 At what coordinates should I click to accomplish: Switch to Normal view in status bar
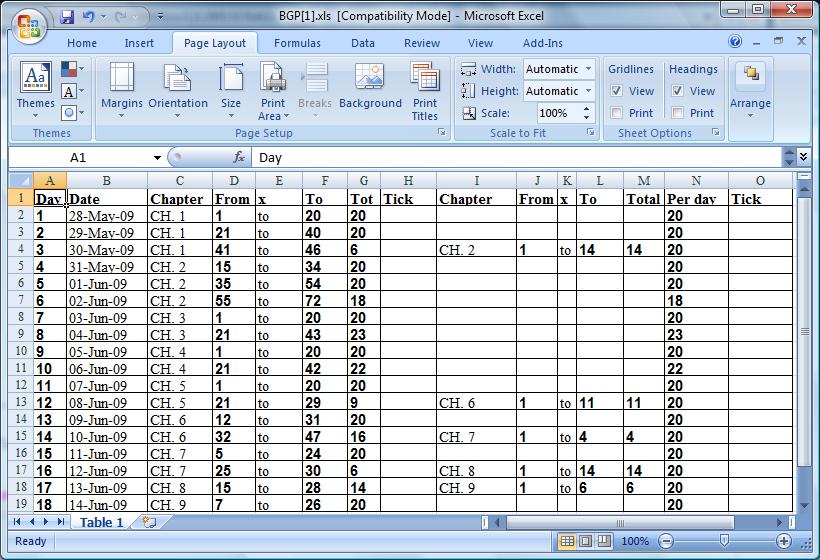567,541
